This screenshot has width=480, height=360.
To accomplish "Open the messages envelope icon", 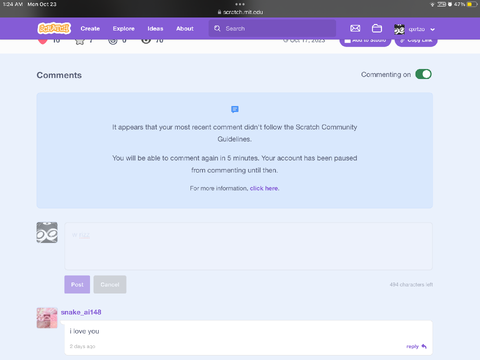I will [355, 29].
